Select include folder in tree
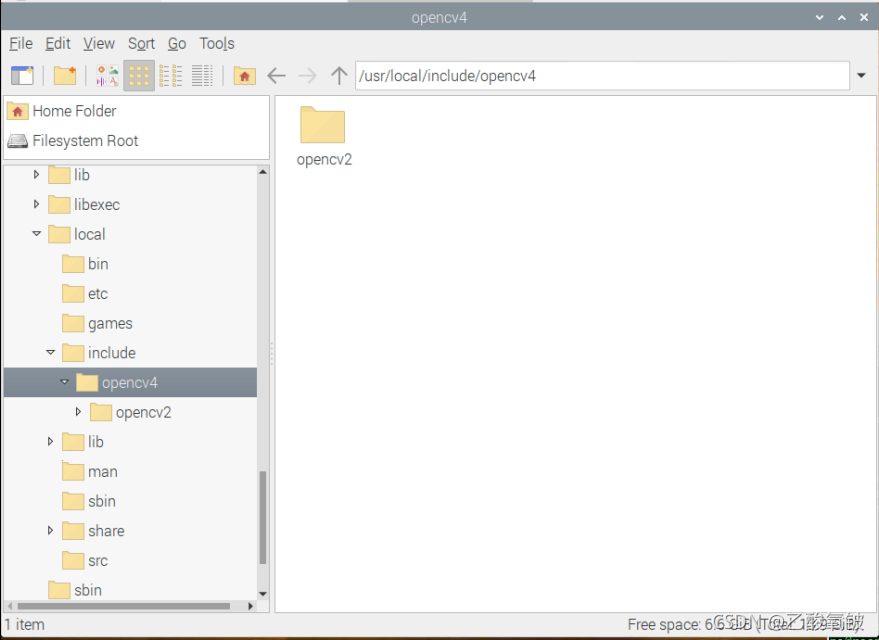 click(130, 353)
